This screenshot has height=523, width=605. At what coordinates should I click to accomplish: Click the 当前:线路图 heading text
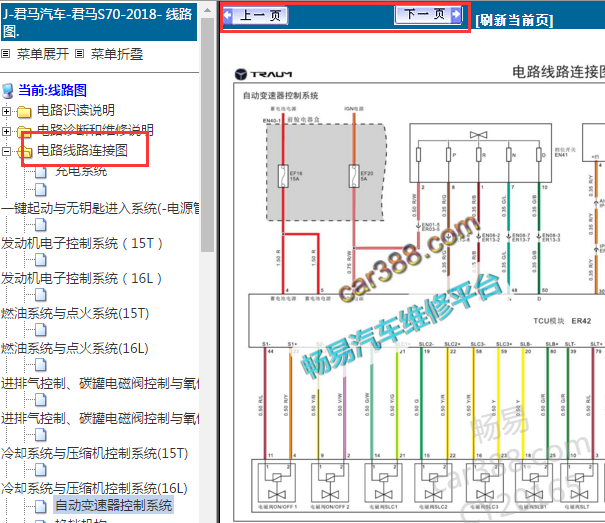52,90
